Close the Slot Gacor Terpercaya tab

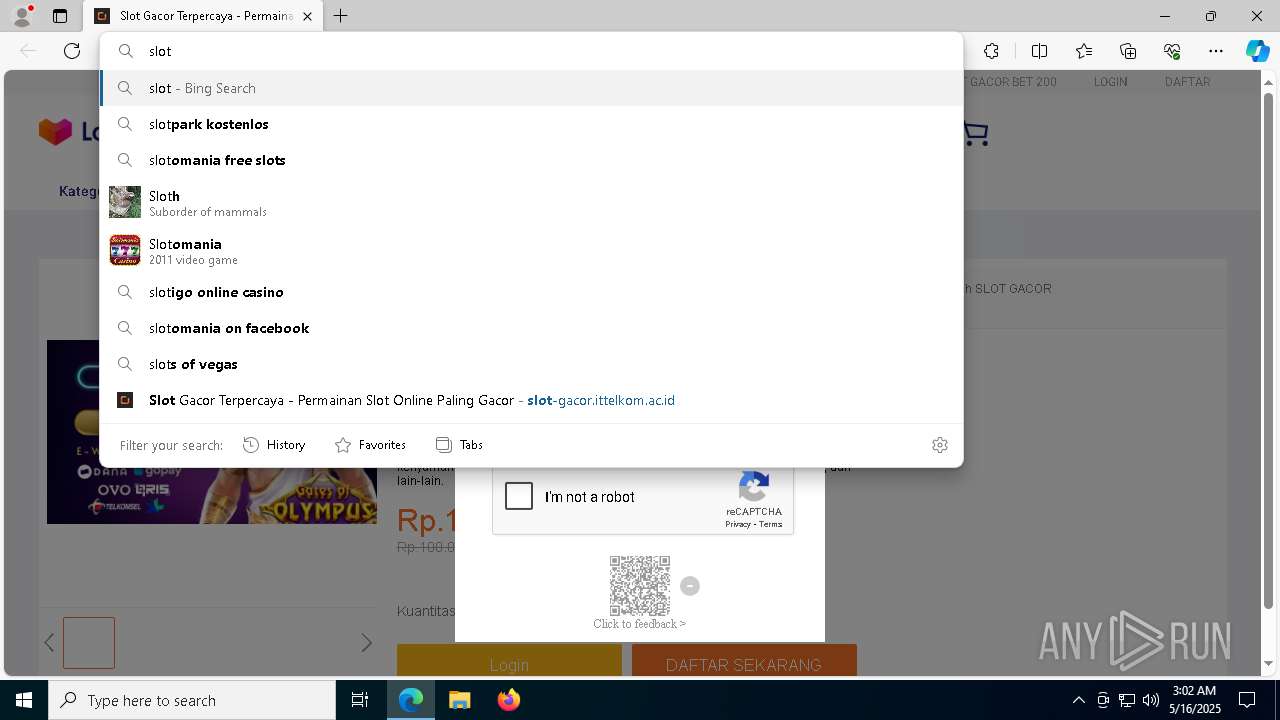[x=308, y=16]
